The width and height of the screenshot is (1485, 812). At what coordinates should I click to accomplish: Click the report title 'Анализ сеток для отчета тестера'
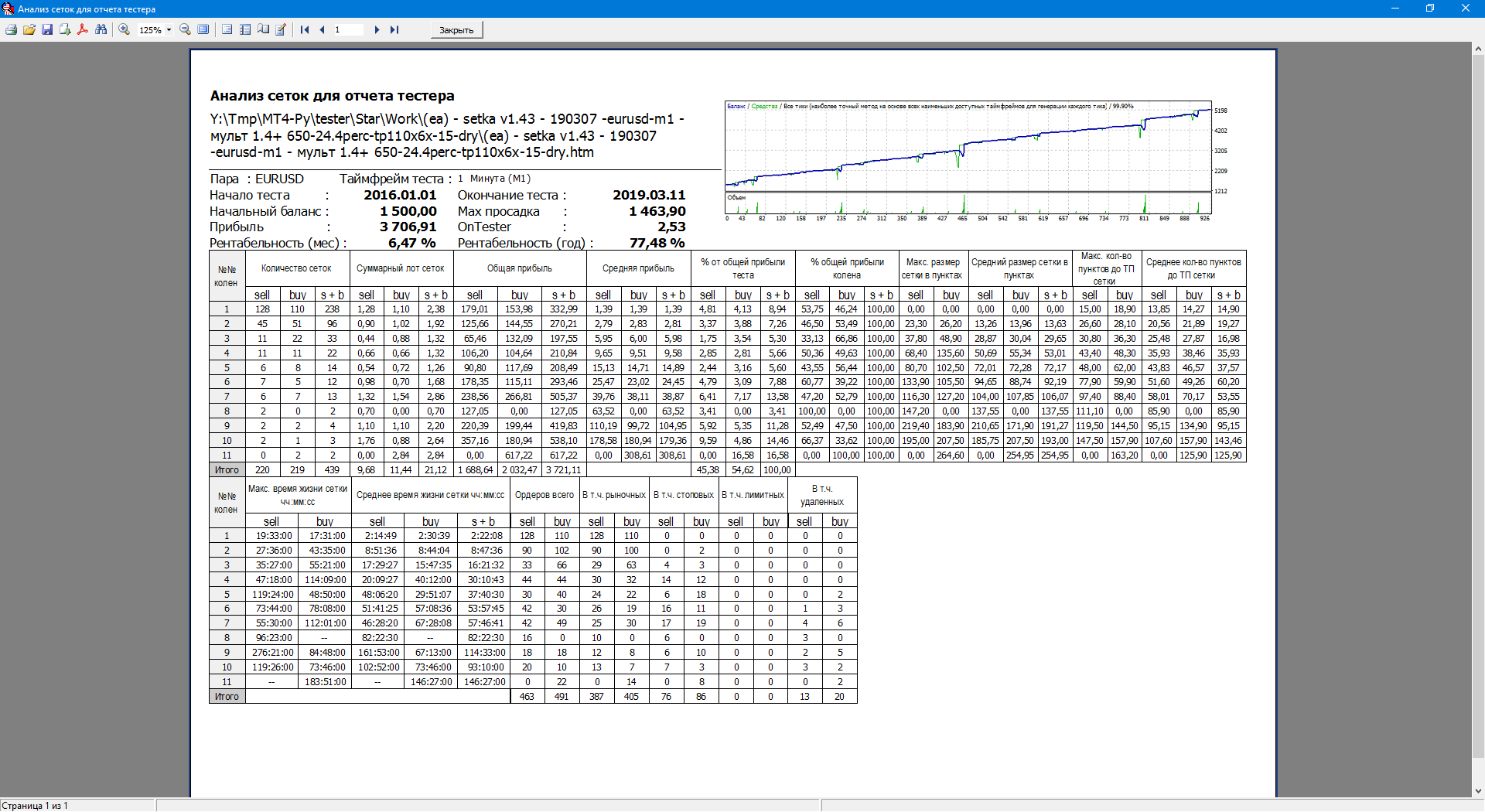pyautogui.click(x=332, y=96)
